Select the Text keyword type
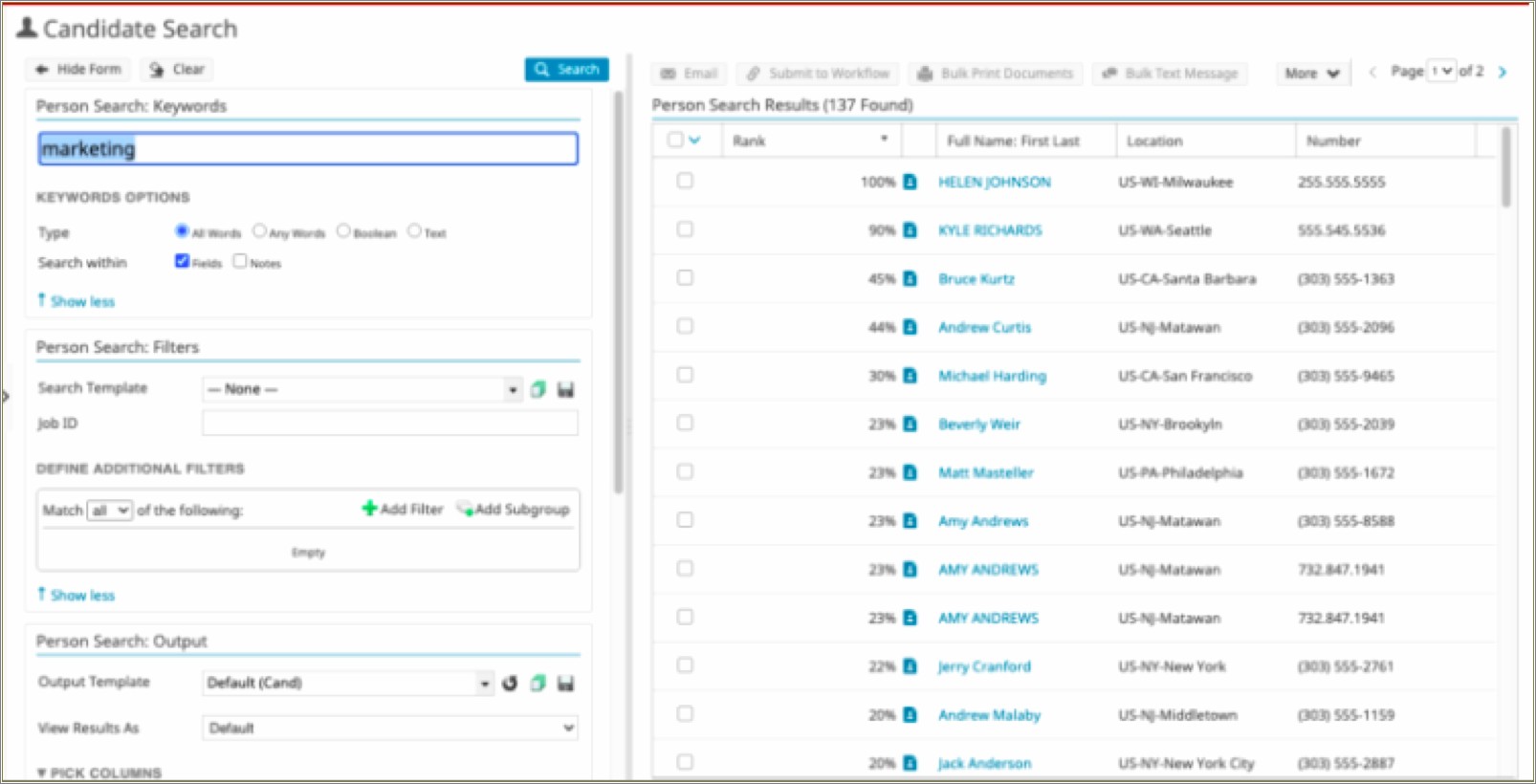The height and width of the screenshot is (784, 1536). point(414,230)
